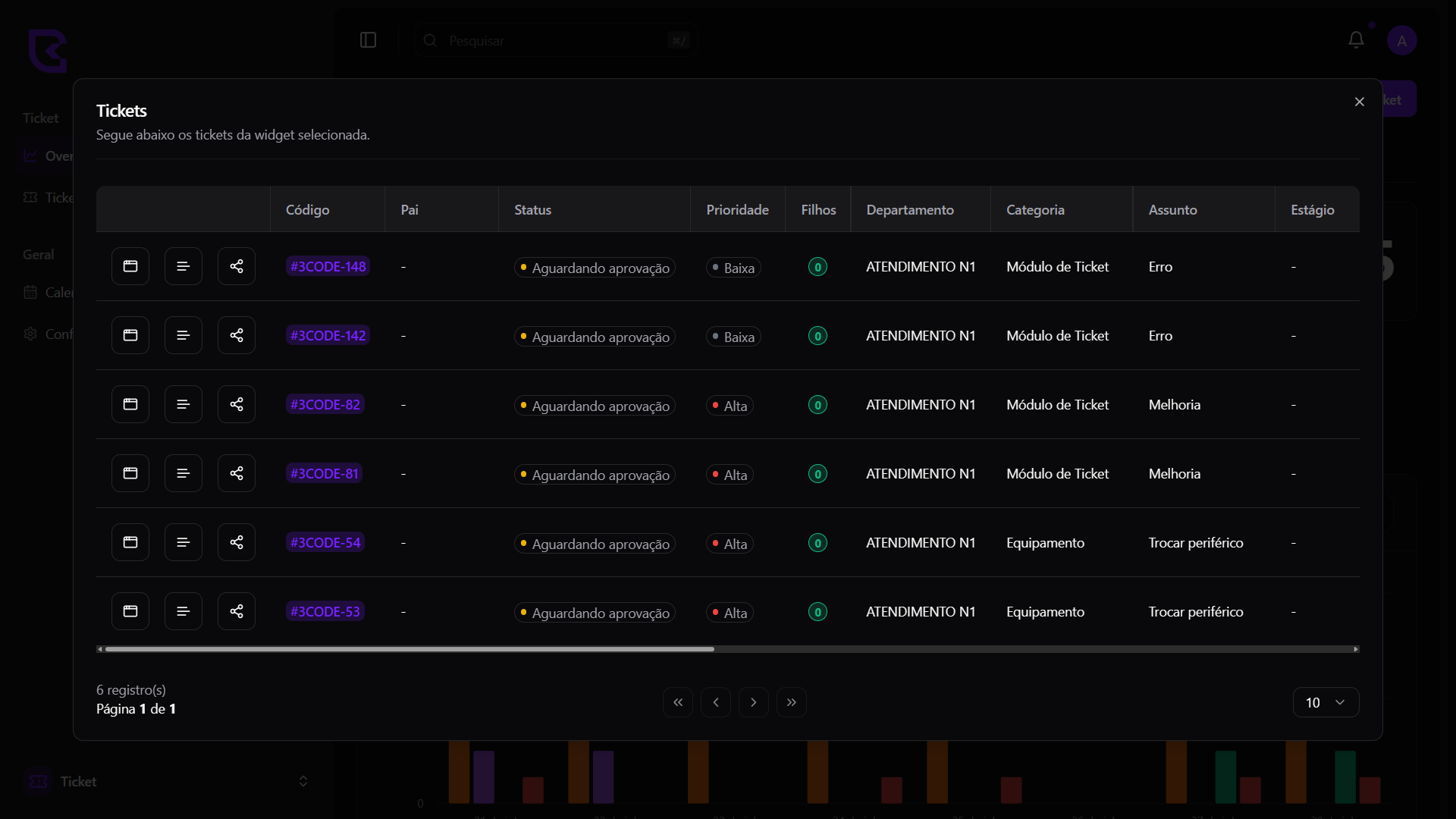
Task: Go to the last page with double-chevron
Action: 791,702
